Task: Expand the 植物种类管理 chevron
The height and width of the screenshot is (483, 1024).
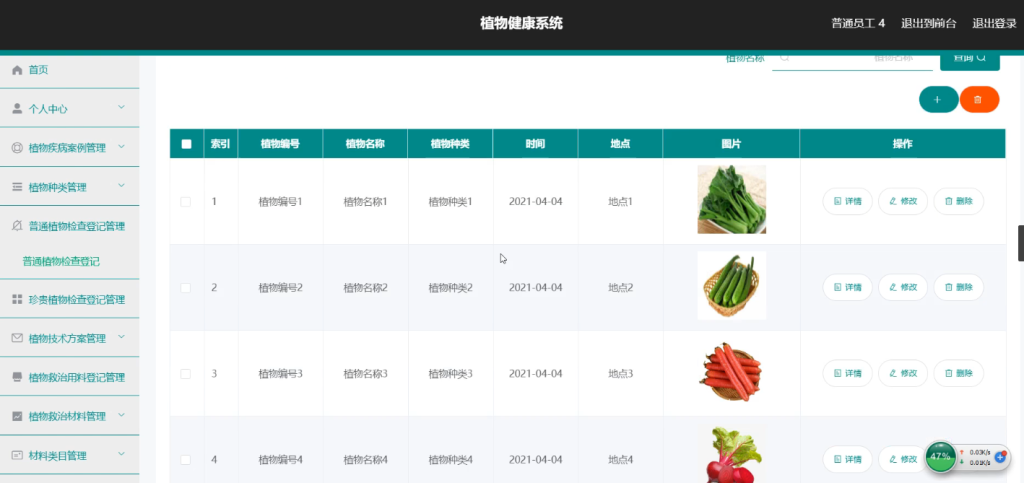Action: [121, 186]
